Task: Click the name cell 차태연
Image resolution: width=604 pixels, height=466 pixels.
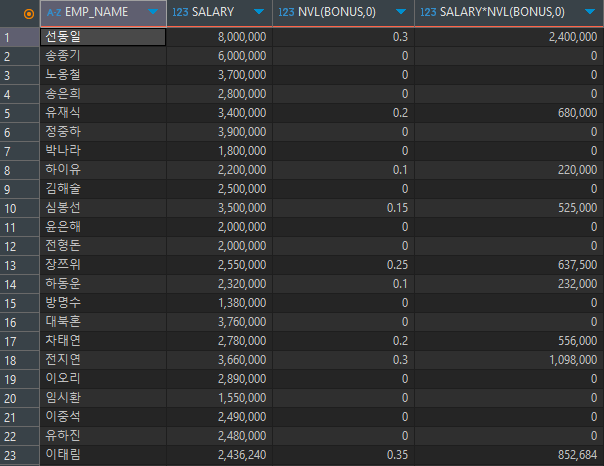Action: tap(103, 341)
